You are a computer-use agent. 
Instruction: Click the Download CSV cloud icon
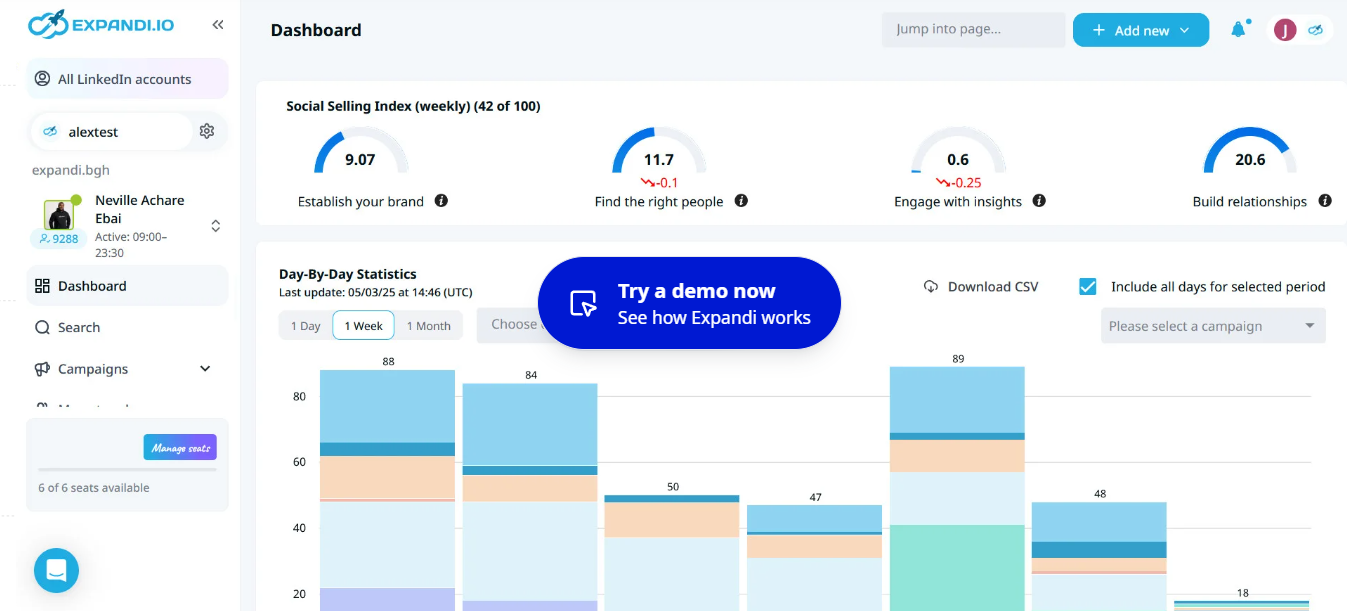931,286
